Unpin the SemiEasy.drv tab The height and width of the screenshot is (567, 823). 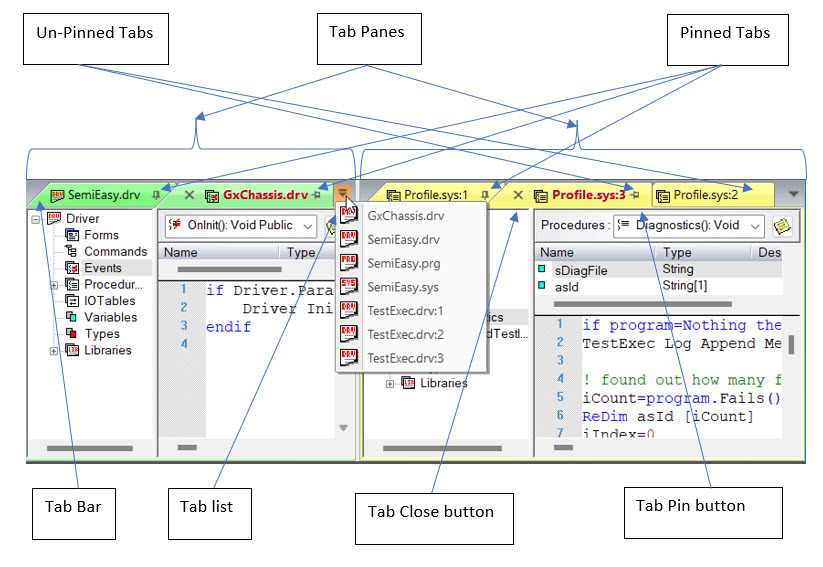[x=155, y=196]
